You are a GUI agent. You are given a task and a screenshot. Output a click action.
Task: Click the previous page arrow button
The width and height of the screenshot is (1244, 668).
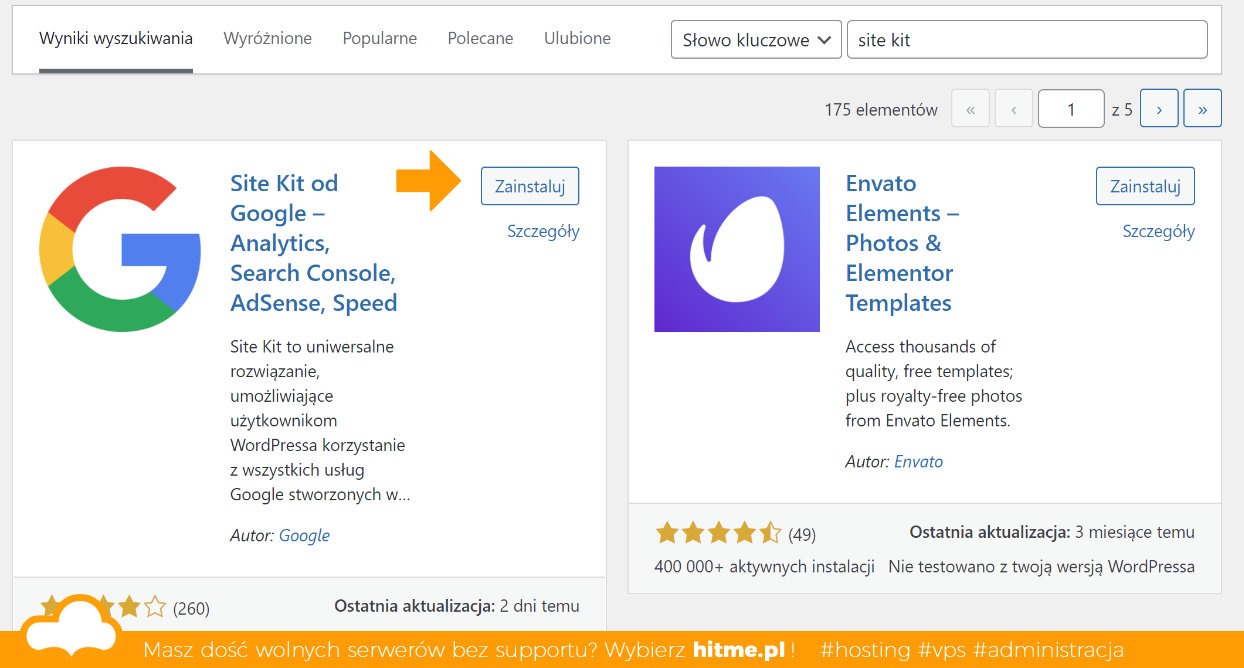click(1013, 109)
